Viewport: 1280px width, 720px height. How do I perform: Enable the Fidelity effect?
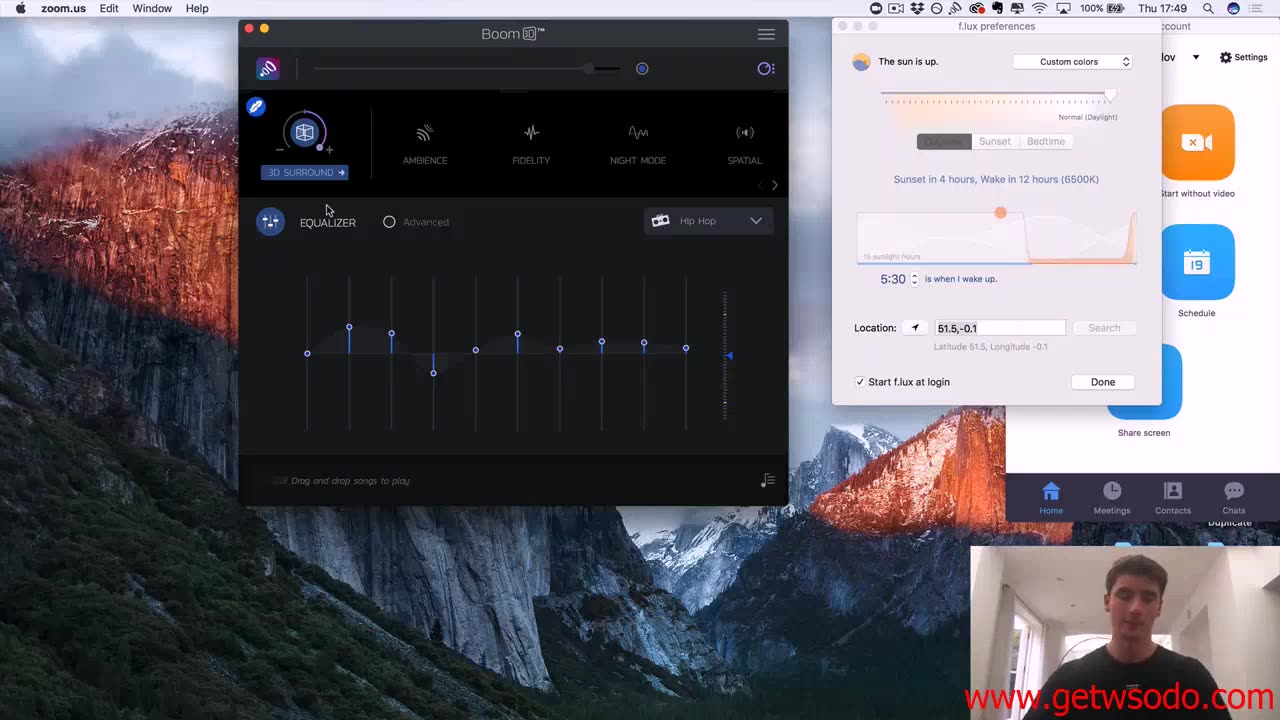[x=531, y=143]
